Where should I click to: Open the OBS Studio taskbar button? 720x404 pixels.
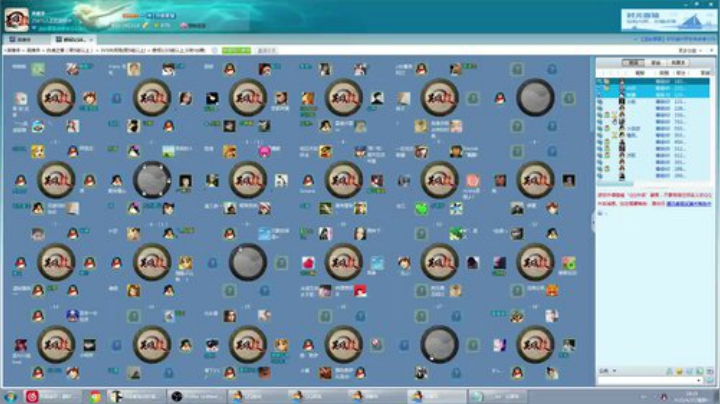tap(197, 396)
